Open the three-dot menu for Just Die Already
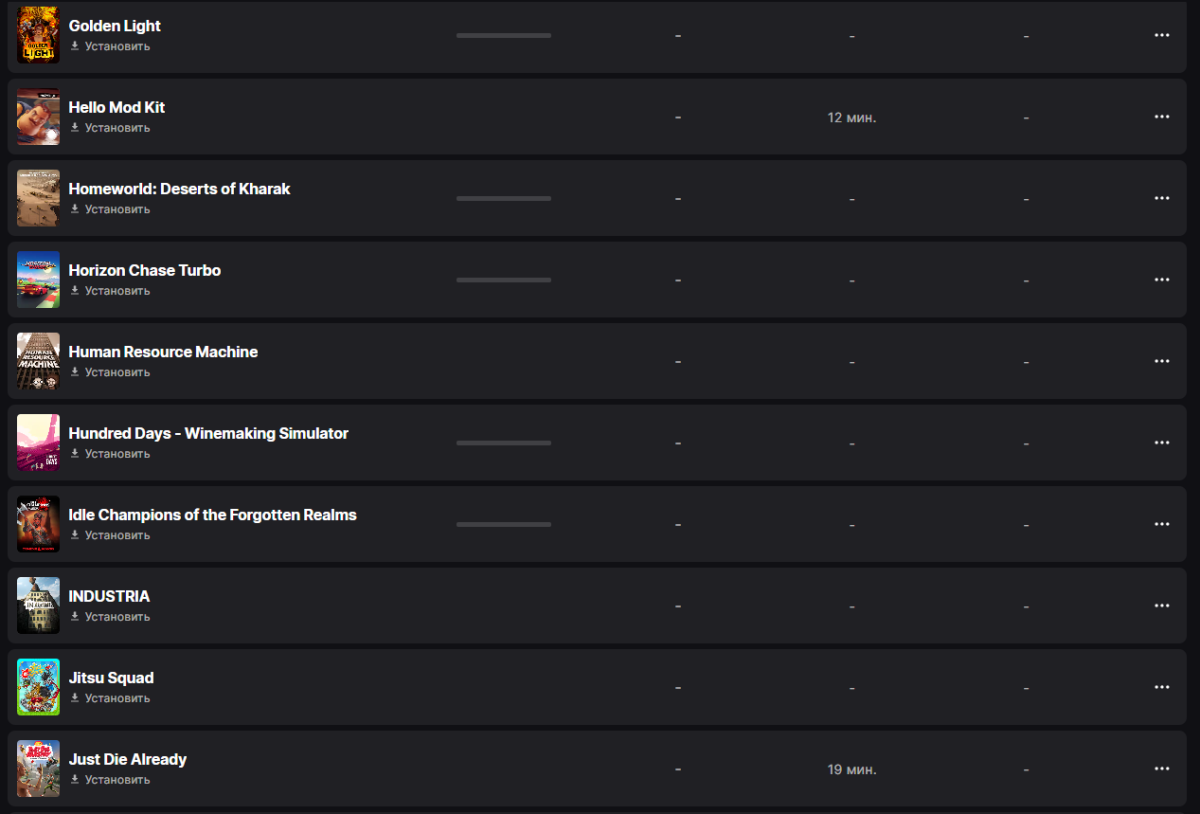1200x814 pixels. [1161, 769]
